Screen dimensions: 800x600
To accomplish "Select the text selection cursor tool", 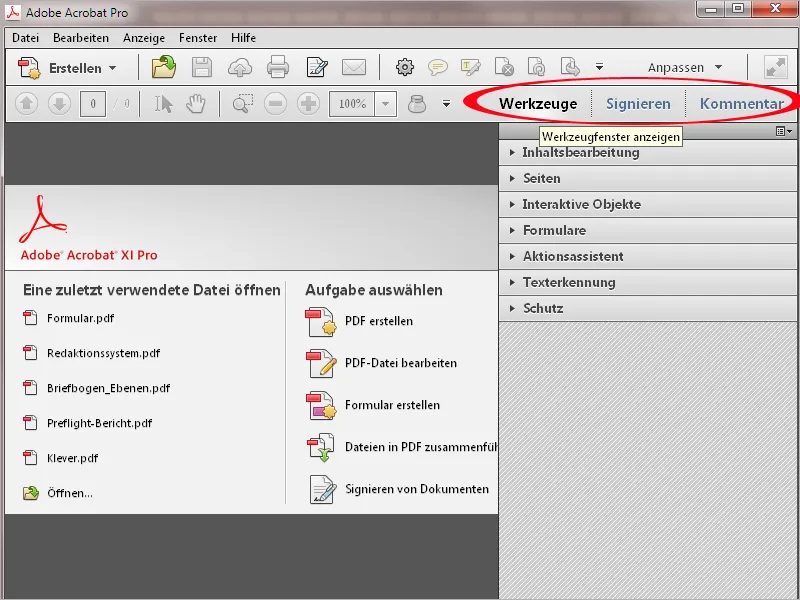I will click(x=163, y=104).
